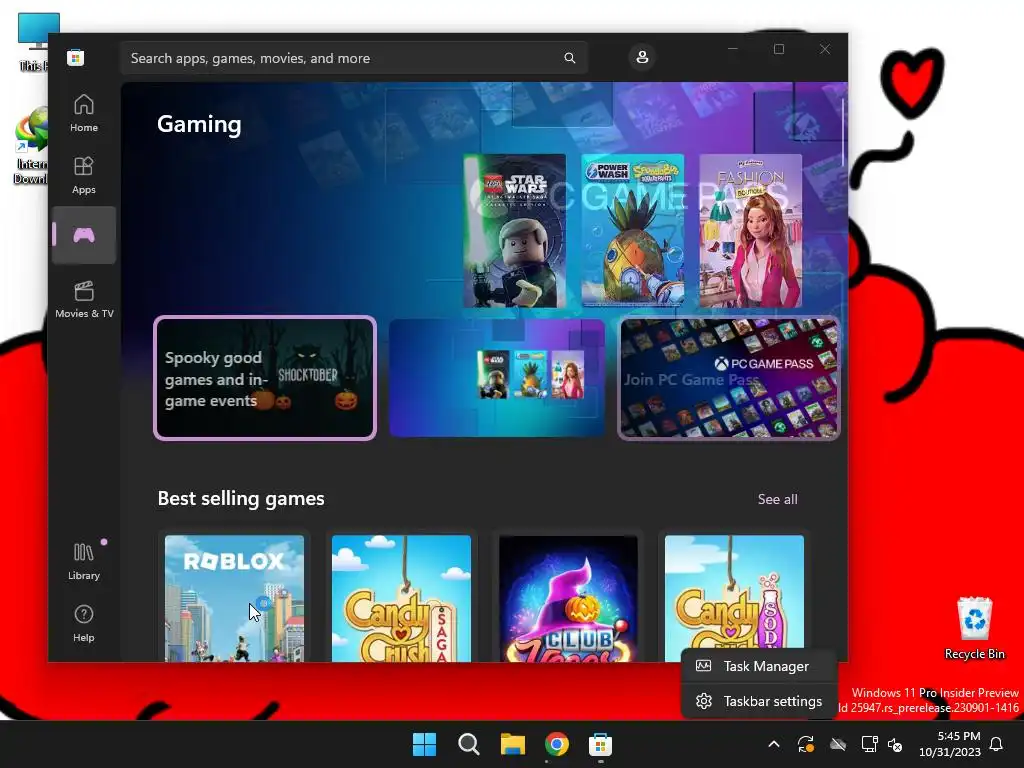The width and height of the screenshot is (1024, 768).
Task: Open the account profile icon
Action: pos(642,57)
